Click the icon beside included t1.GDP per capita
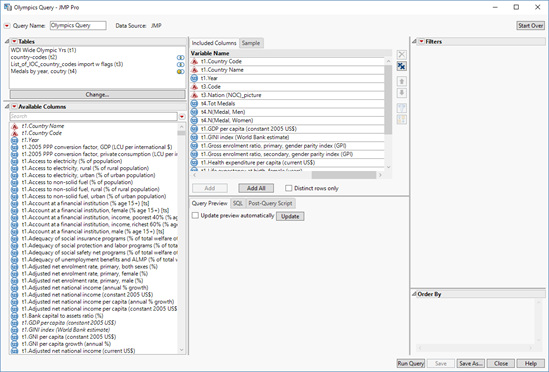This screenshot has height=372, width=549. tap(194, 129)
